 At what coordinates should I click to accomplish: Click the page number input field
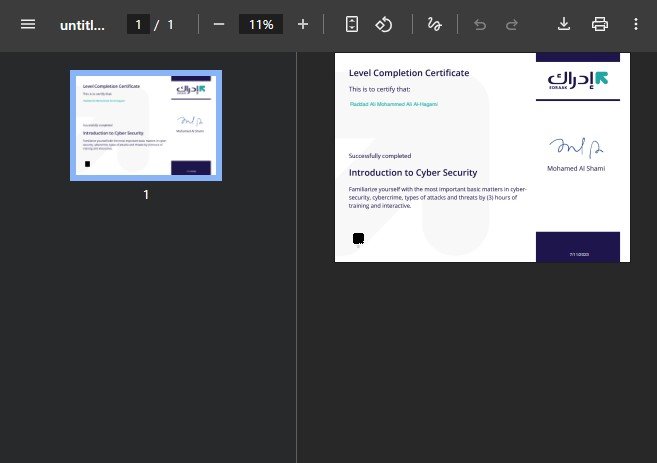coord(138,24)
